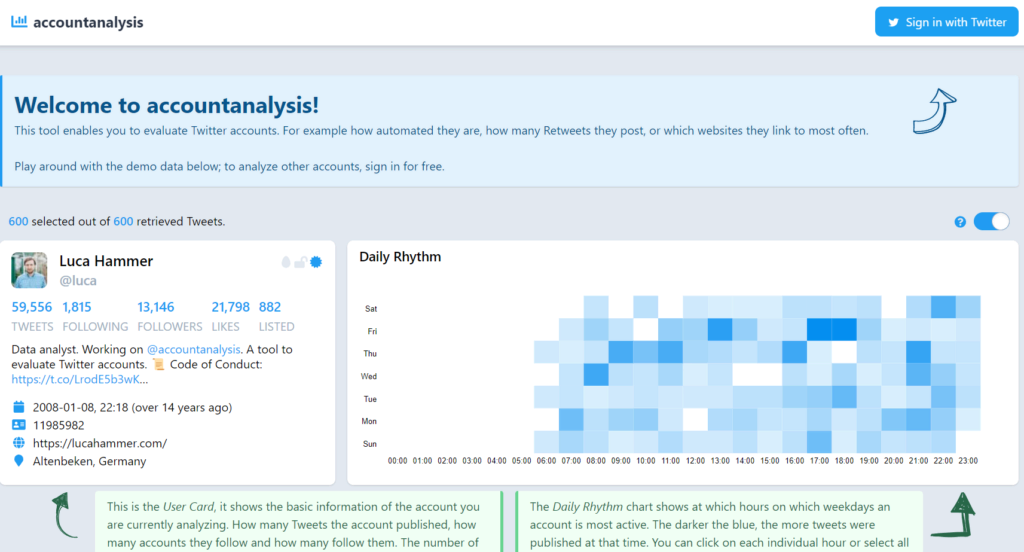Click the 882 listed count
1024x552 pixels.
[x=270, y=307]
